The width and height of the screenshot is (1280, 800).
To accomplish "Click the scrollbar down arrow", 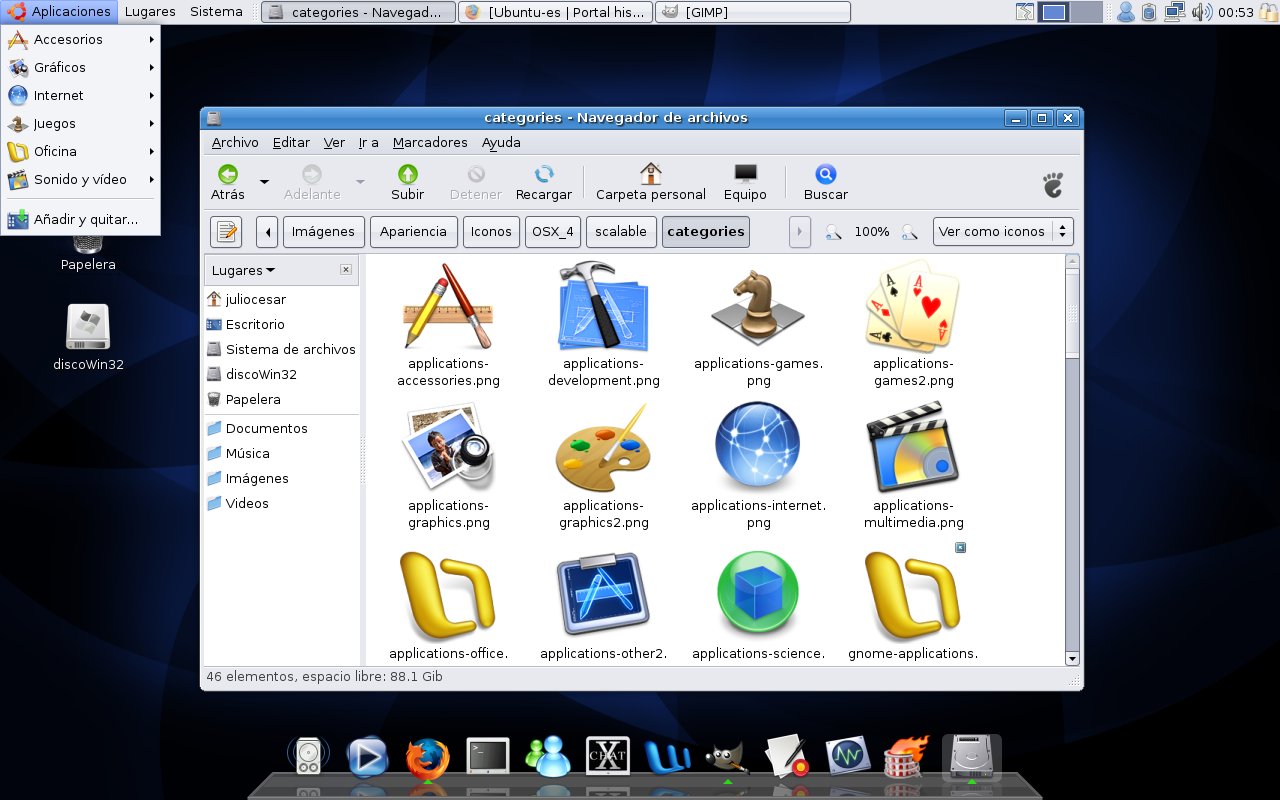I will [1072, 658].
